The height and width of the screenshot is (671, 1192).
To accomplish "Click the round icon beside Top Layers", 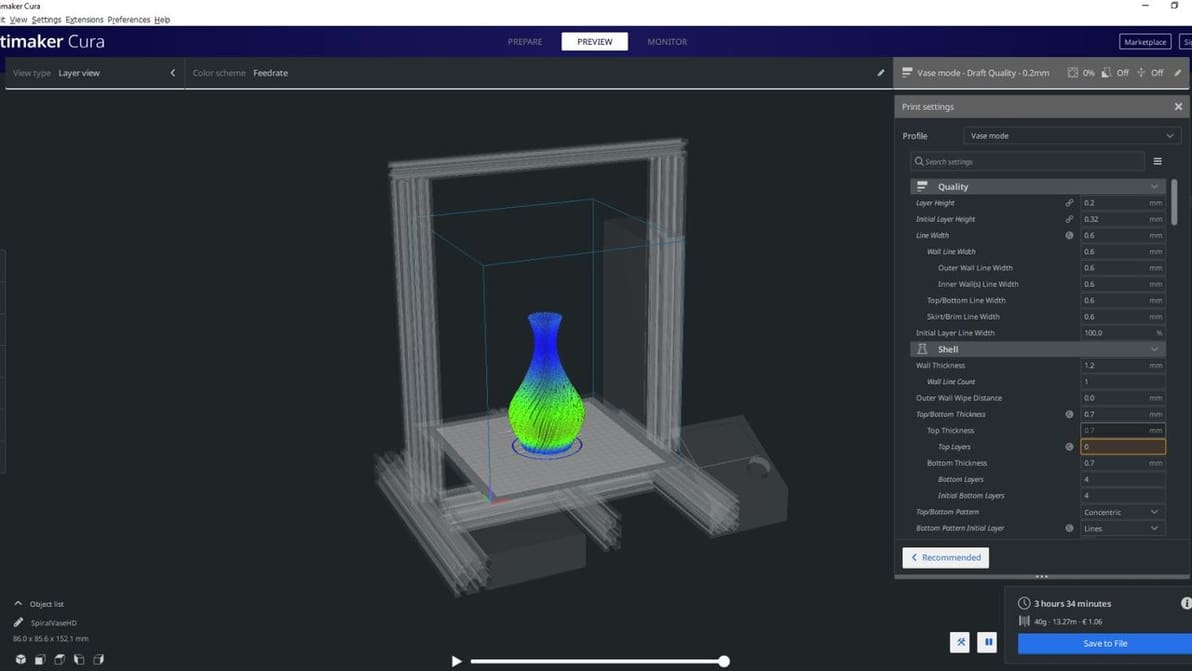I will click(x=1069, y=447).
